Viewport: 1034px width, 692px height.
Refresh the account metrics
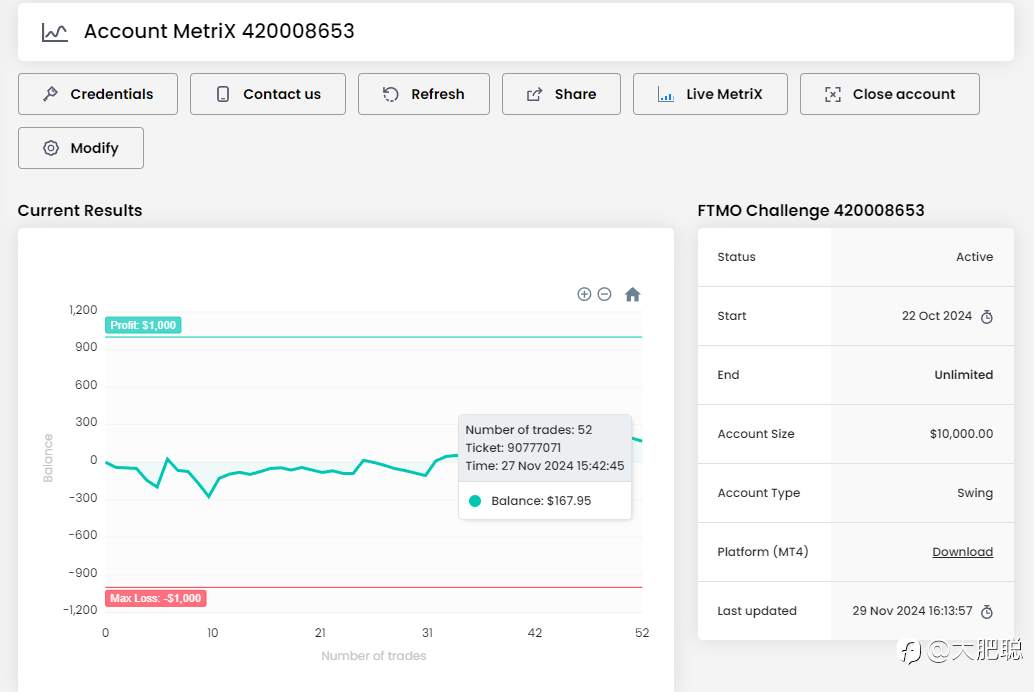point(424,94)
